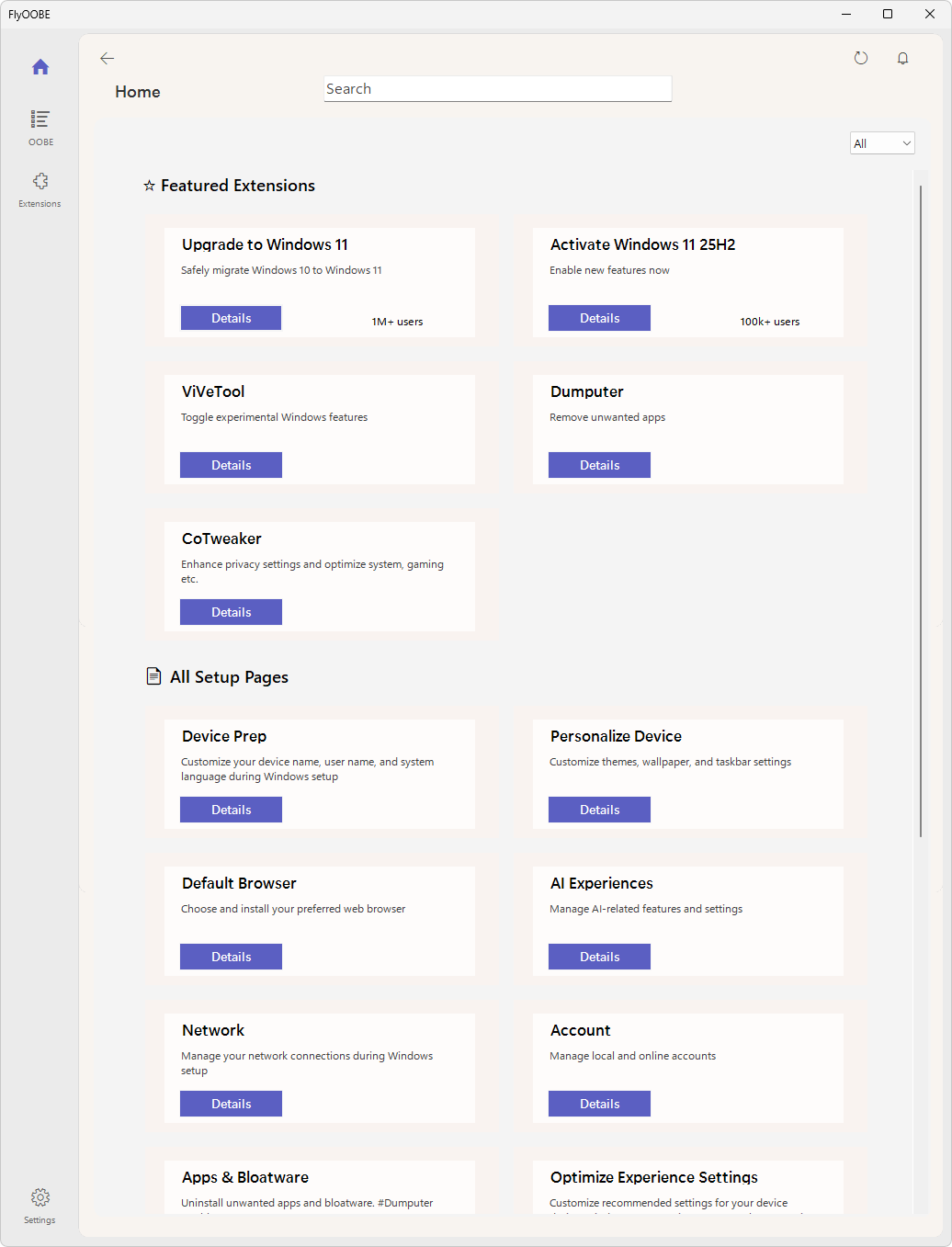Click into the Search field
The height and width of the screenshot is (1247, 952).
point(498,89)
